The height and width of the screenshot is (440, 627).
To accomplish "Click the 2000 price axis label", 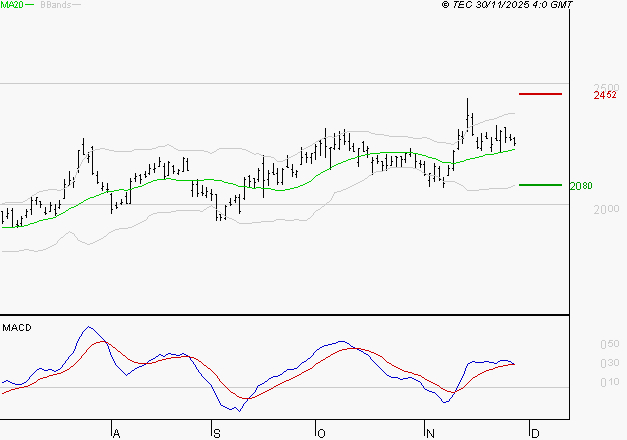I will pos(606,209).
